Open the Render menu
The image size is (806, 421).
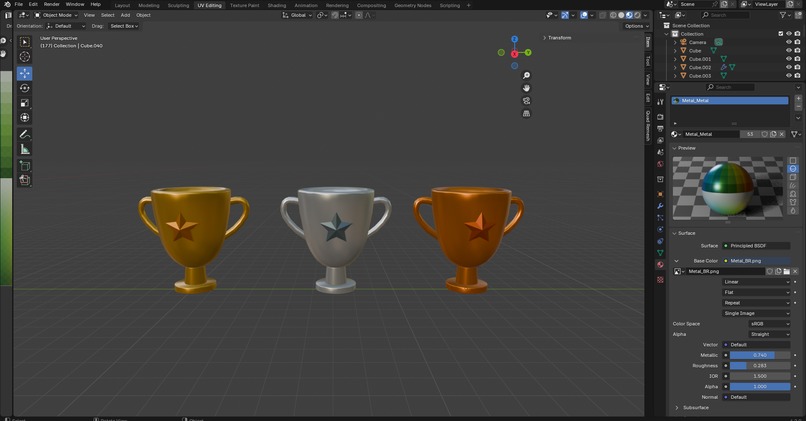[51, 4]
